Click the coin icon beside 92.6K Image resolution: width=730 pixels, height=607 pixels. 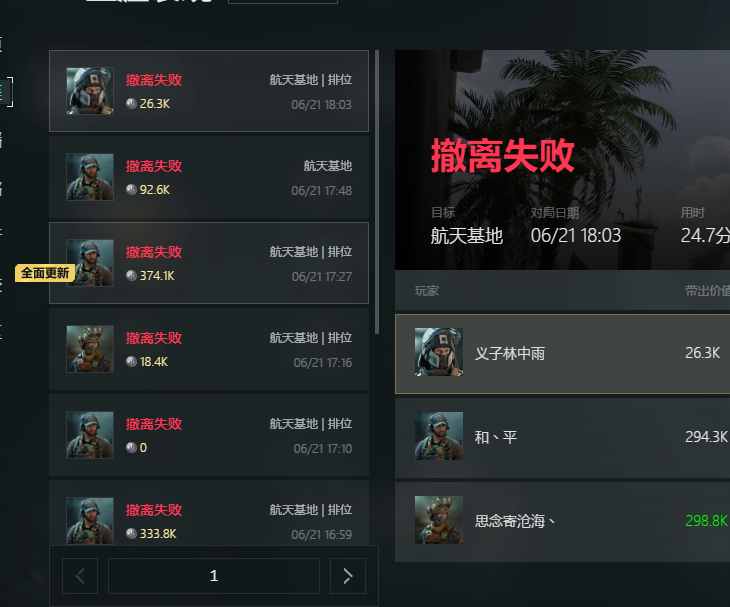tap(131, 190)
